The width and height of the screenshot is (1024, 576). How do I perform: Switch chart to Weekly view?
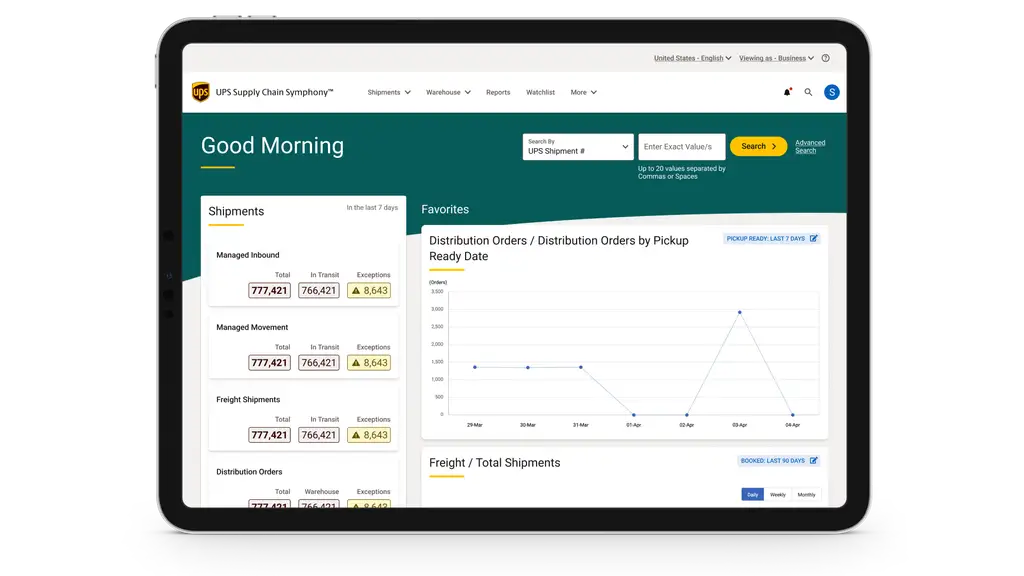(777, 494)
